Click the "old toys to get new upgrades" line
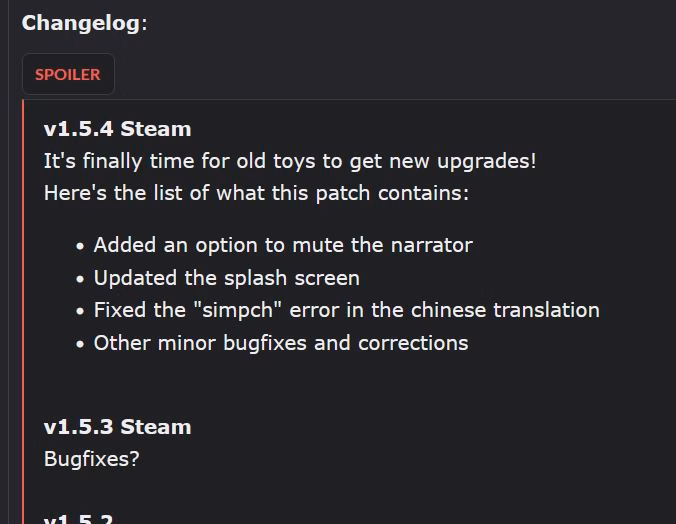 pos(290,161)
